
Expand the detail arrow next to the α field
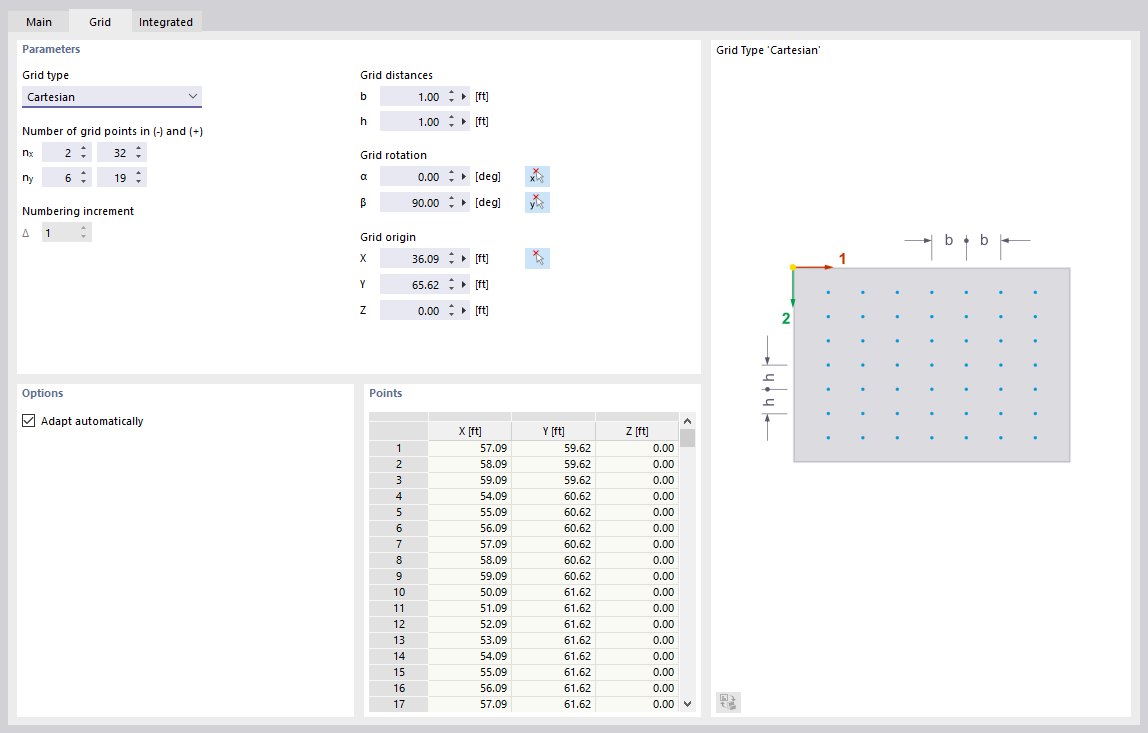(465, 176)
